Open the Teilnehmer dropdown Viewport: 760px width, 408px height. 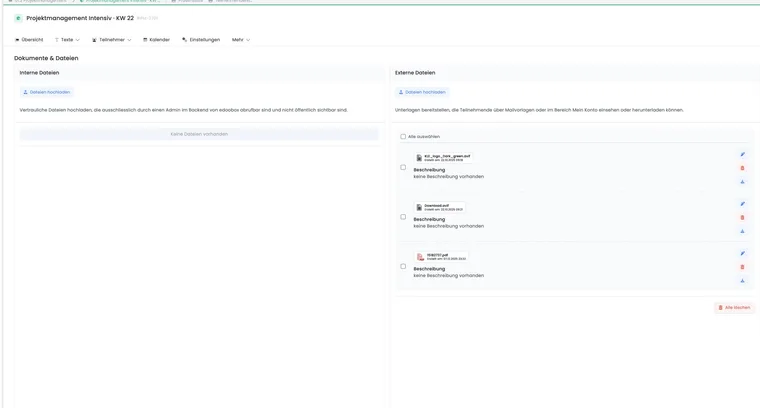tap(111, 40)
